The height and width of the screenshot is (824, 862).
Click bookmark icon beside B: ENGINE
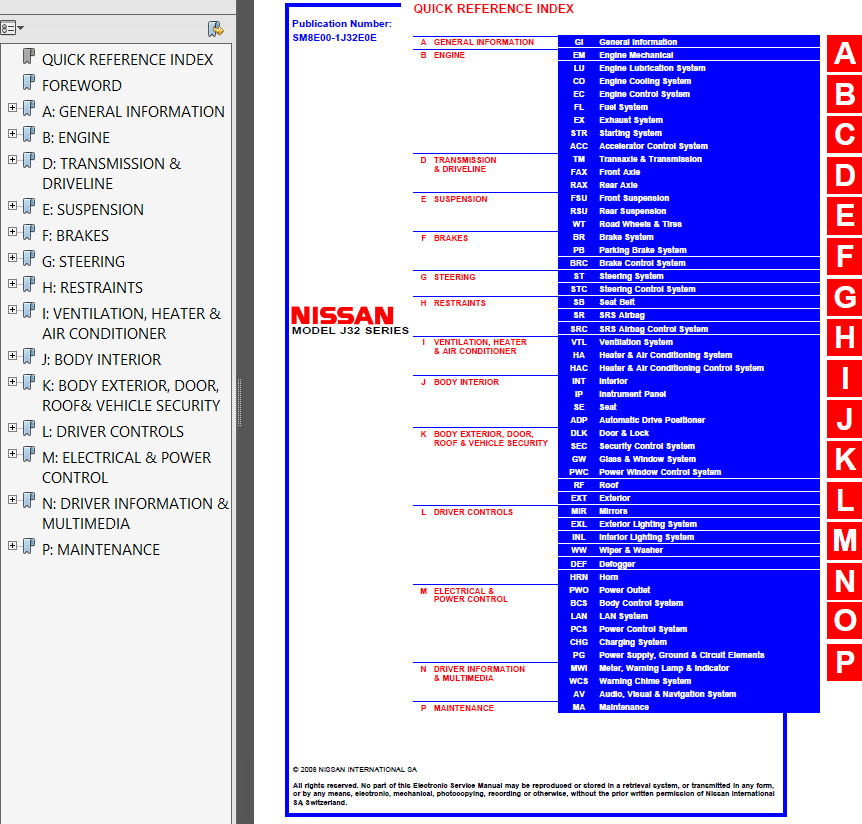(29, 135)
